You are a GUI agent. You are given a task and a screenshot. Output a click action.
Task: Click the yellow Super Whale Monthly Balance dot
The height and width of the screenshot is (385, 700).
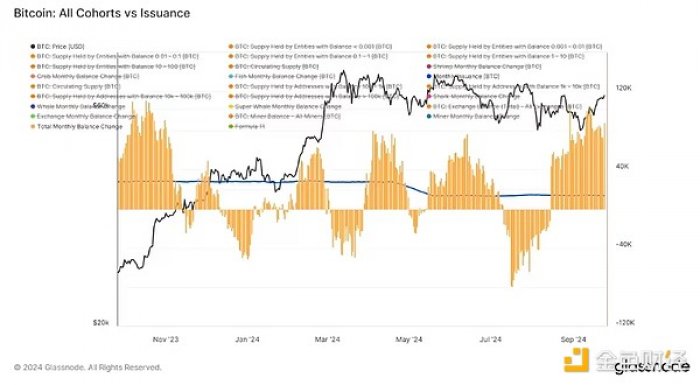point(231,107)
